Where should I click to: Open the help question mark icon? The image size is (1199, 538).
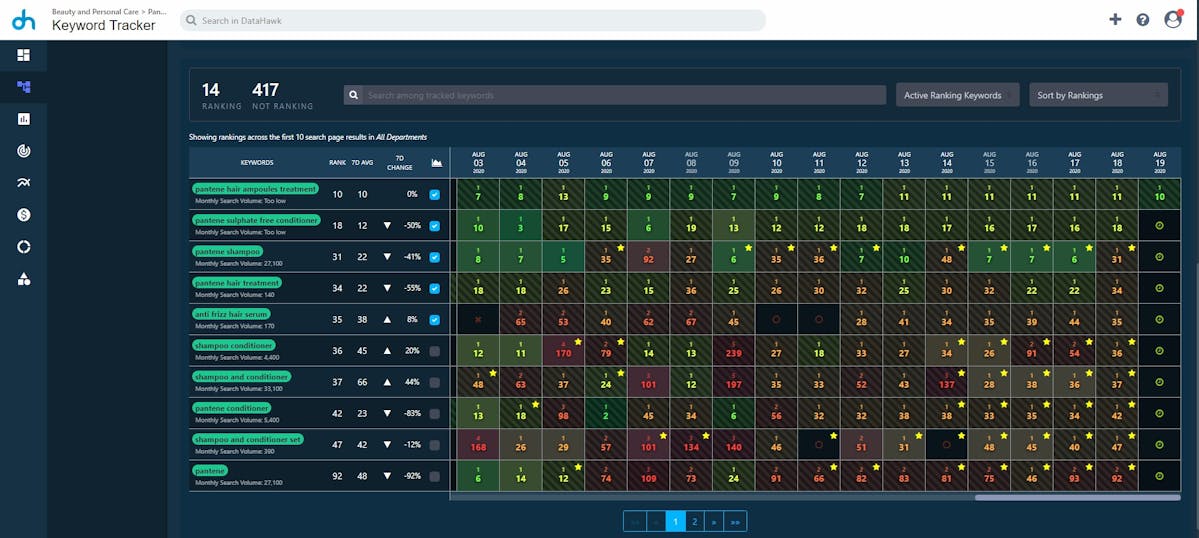click(x=1142, y=20)
